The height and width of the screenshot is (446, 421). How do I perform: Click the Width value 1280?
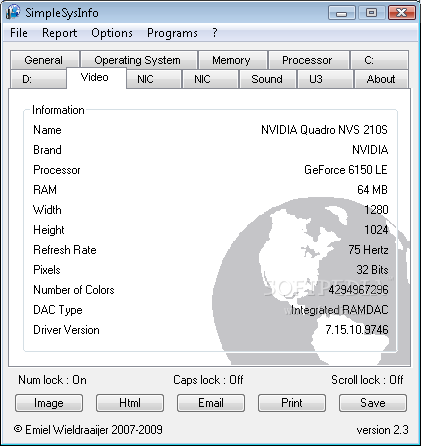click(x=376, y=210)
